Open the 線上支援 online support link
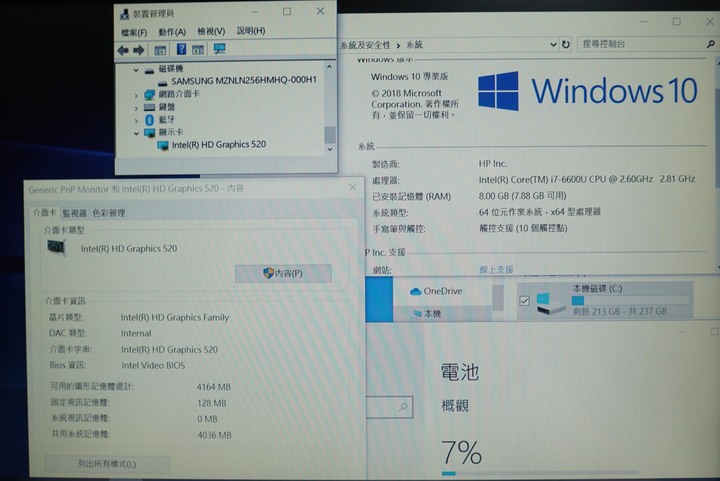720x481 pixels. point(496,269)
